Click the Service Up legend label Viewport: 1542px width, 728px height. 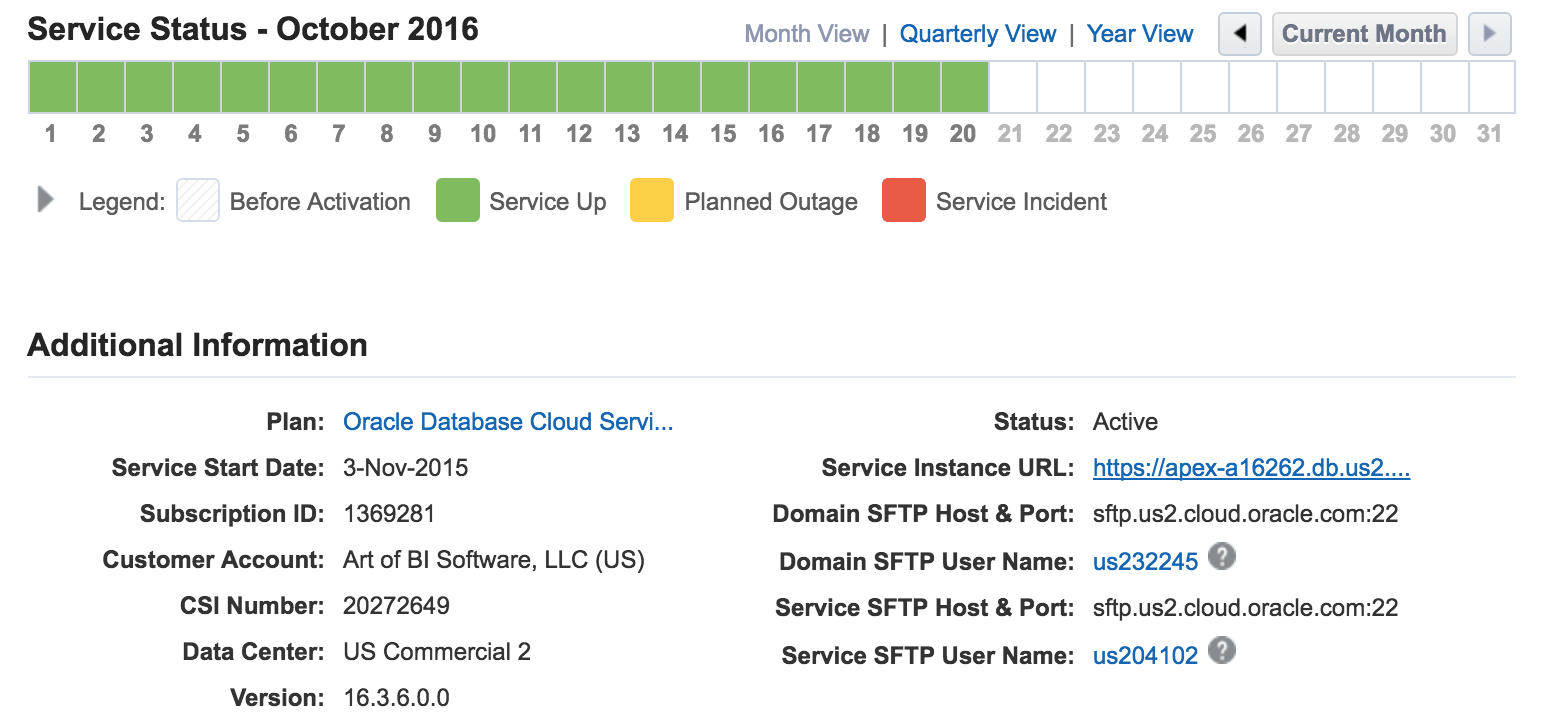pyautogui.click(x=548, y=202)
